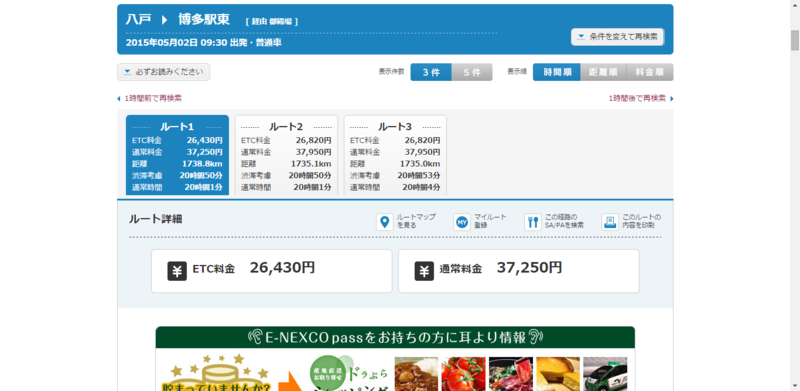
Task: Click the 博多駅東 destination text
Action: [x=204, y=19]
